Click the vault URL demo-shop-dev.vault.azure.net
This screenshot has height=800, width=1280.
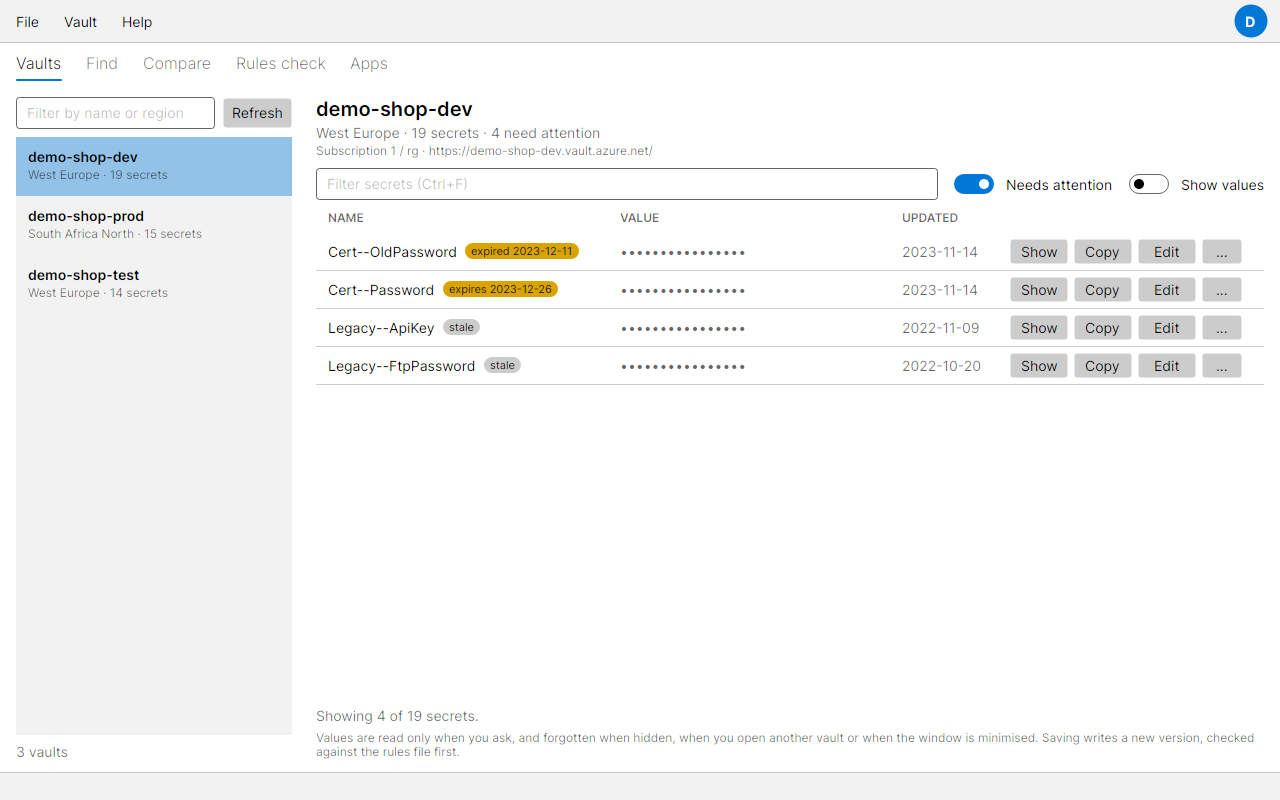pyautogui.click(x=541, y=151)
